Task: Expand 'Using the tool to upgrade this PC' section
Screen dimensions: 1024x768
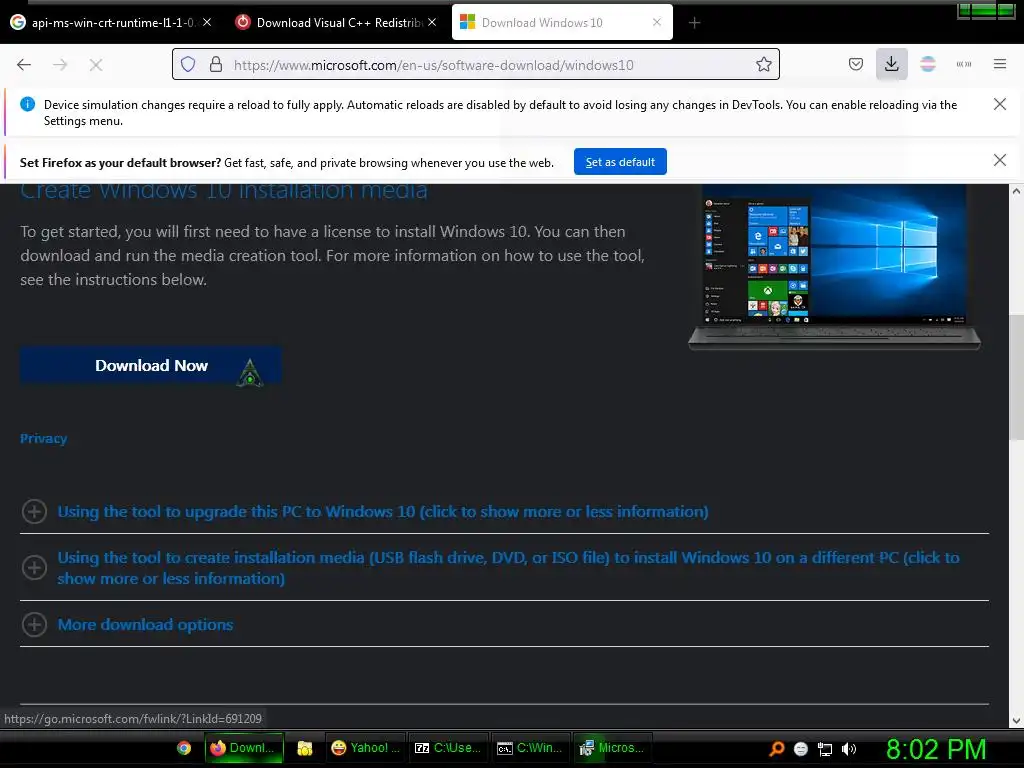Action: tap(383, 511)
